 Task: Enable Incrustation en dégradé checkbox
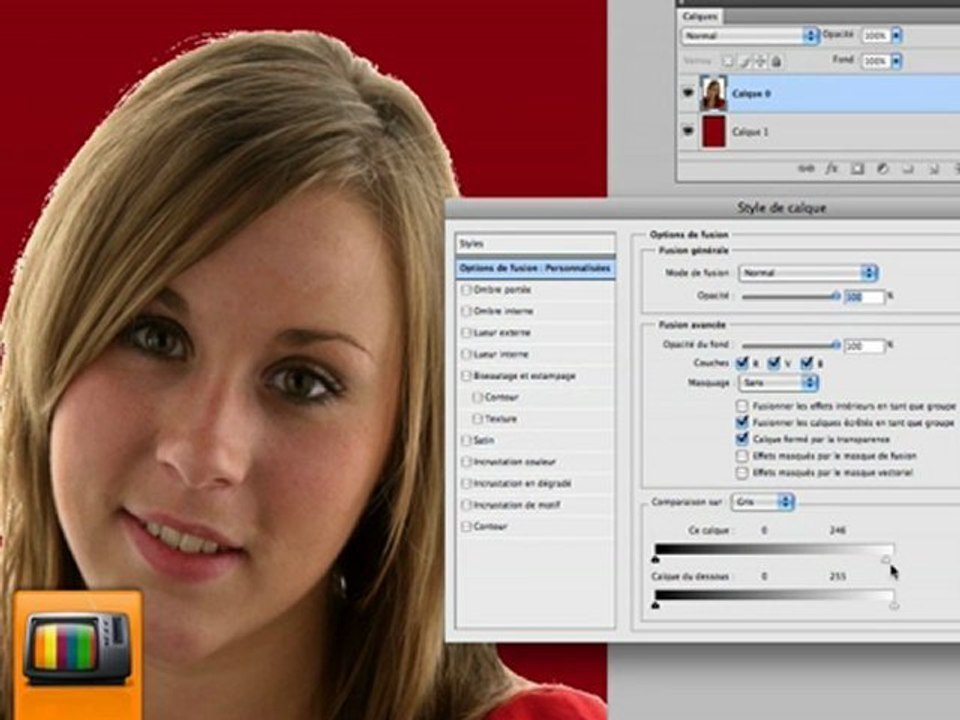[x=466, y=483]
